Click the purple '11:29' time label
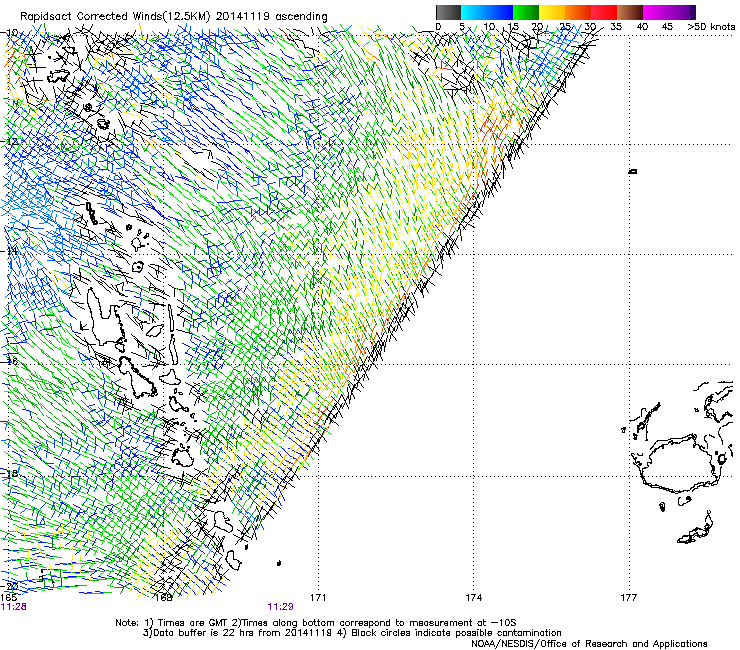The height and width of the screenshot is (650, 740). pos(280,607)
